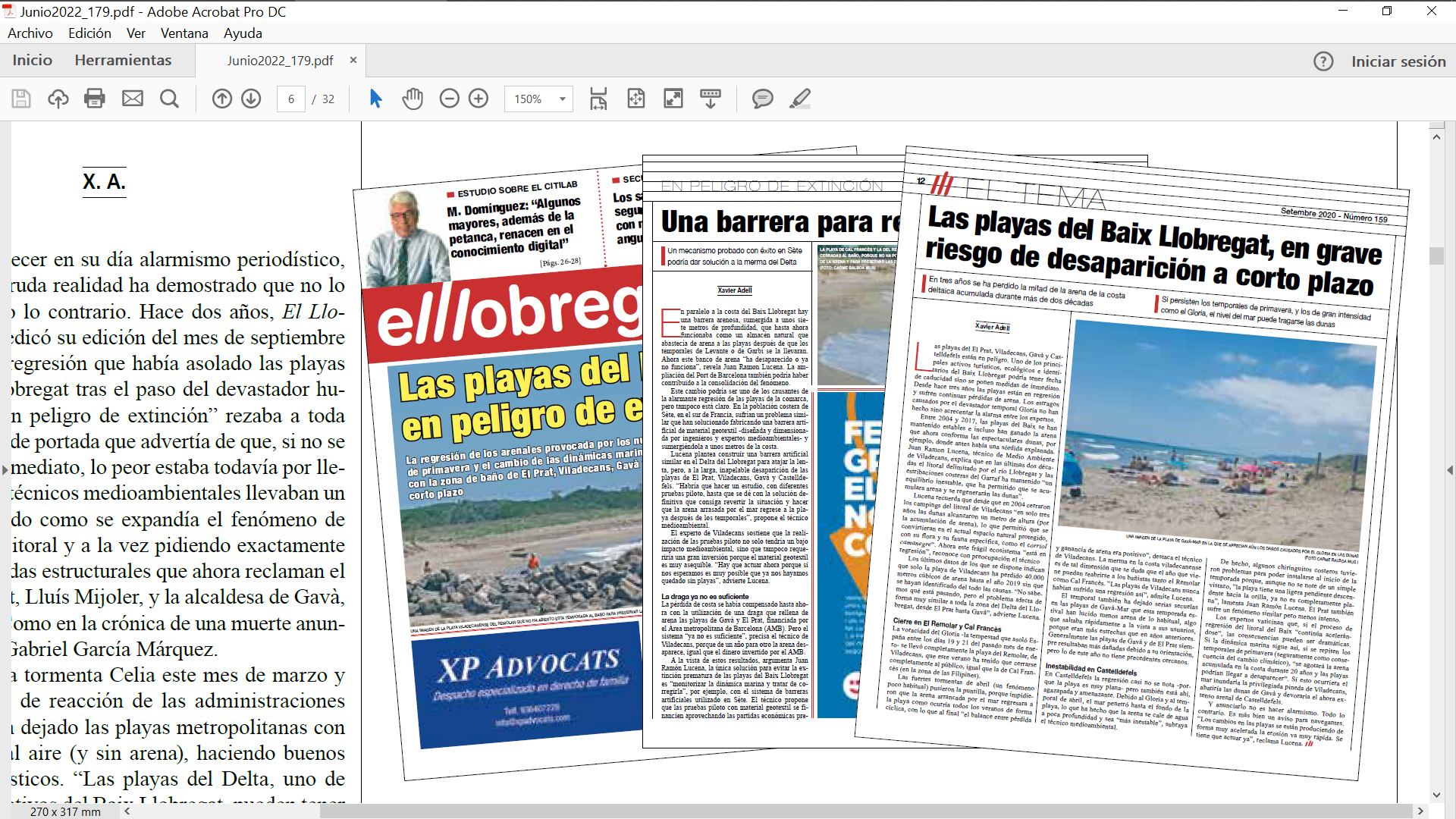Activate the hand pan tool
The width and height of the screenshot is (1456, 819).
point(413,99)
